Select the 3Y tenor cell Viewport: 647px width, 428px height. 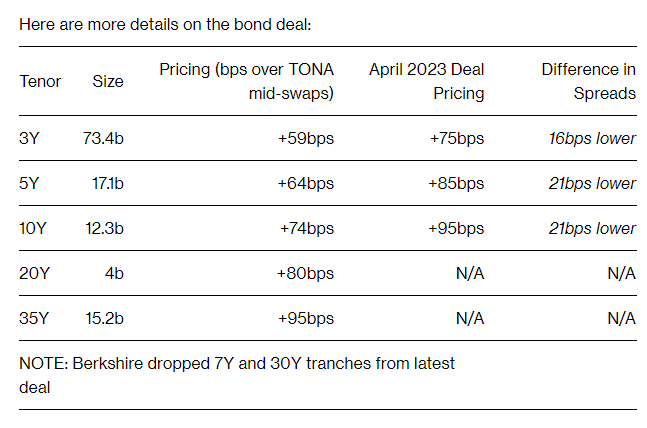point(29,138)
